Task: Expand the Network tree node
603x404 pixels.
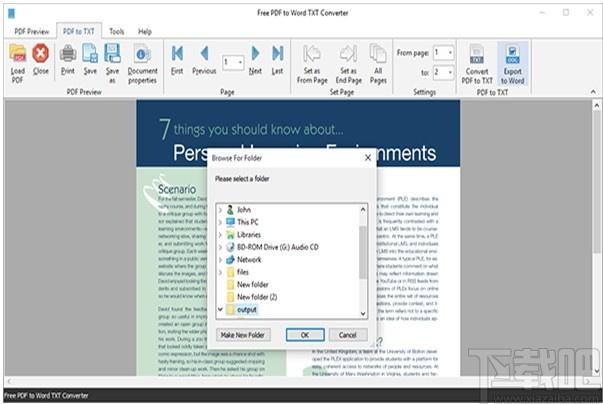Action: coord(220,260)
